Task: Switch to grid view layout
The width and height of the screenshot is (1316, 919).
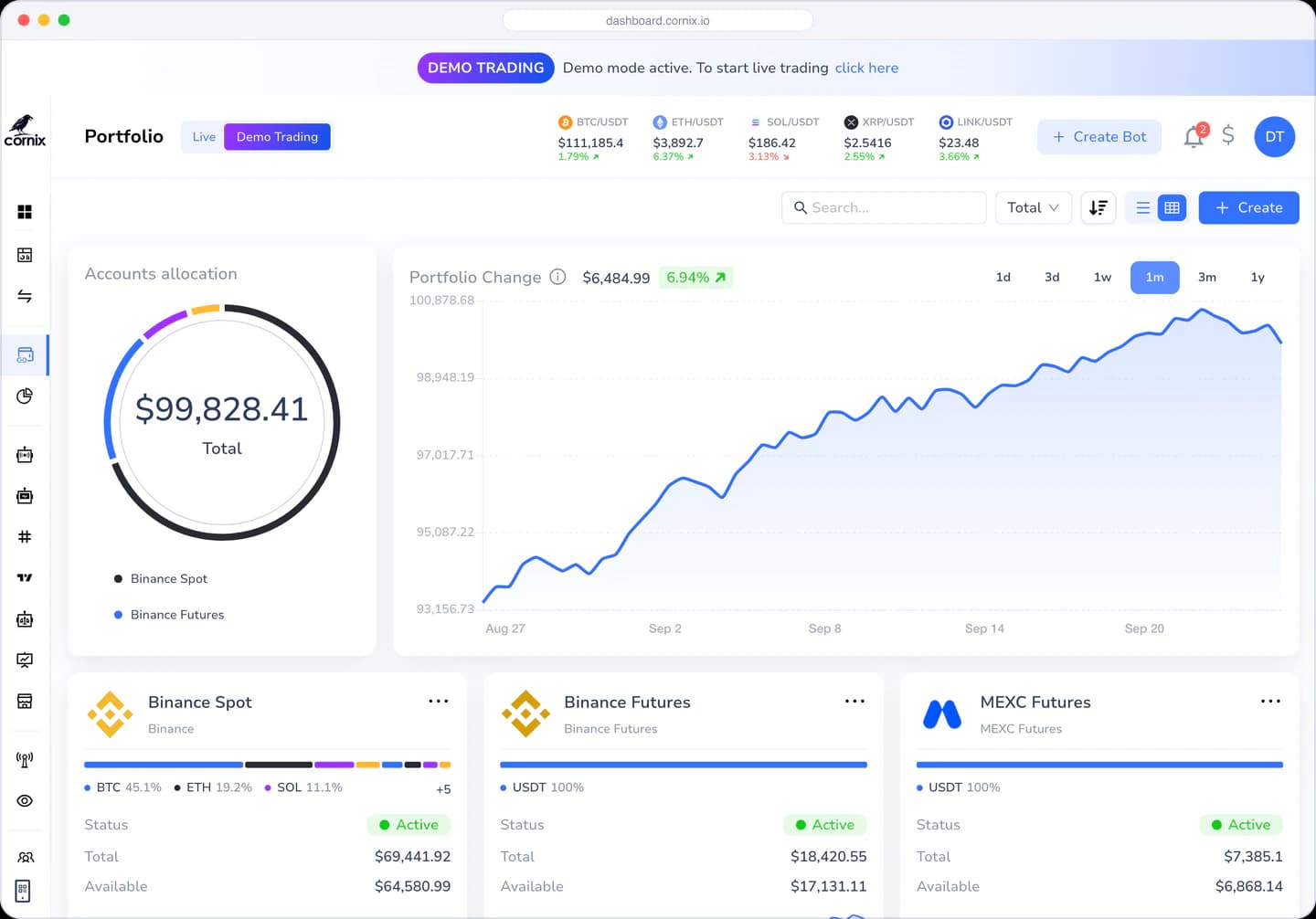Action: pyautogui.click(x=1172, y=207)
